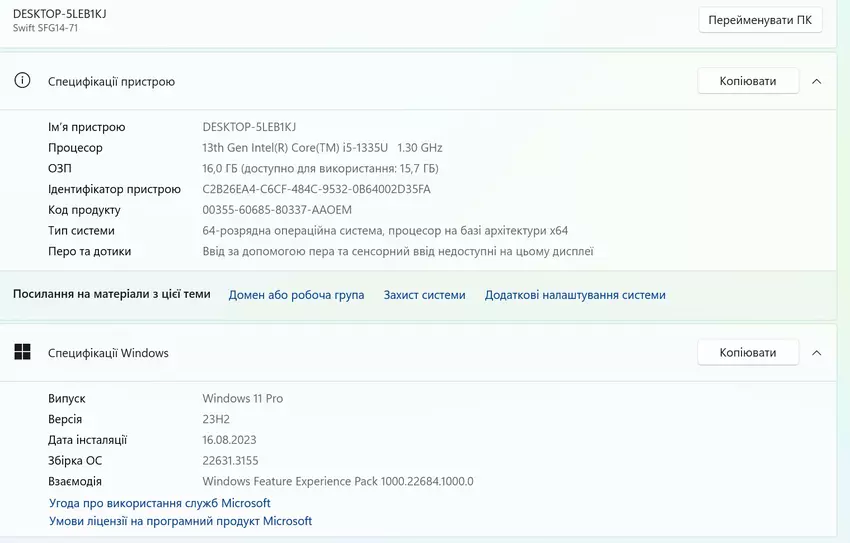The image size is (850, 543).
Task: Copy device specifications with Копіювати button
Action: click(x=747, y=81)
